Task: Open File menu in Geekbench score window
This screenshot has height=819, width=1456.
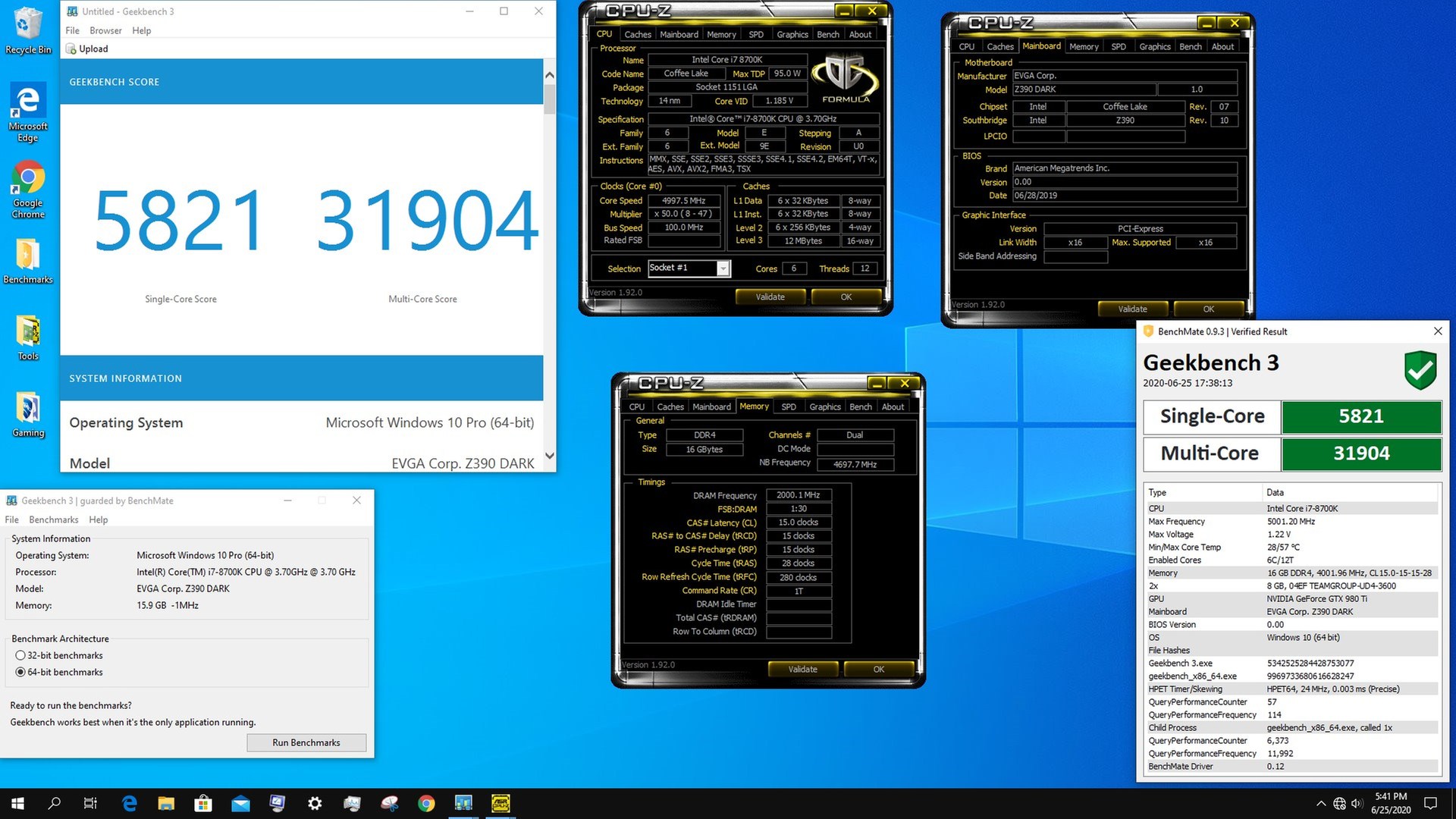Action: coord(72,30)
